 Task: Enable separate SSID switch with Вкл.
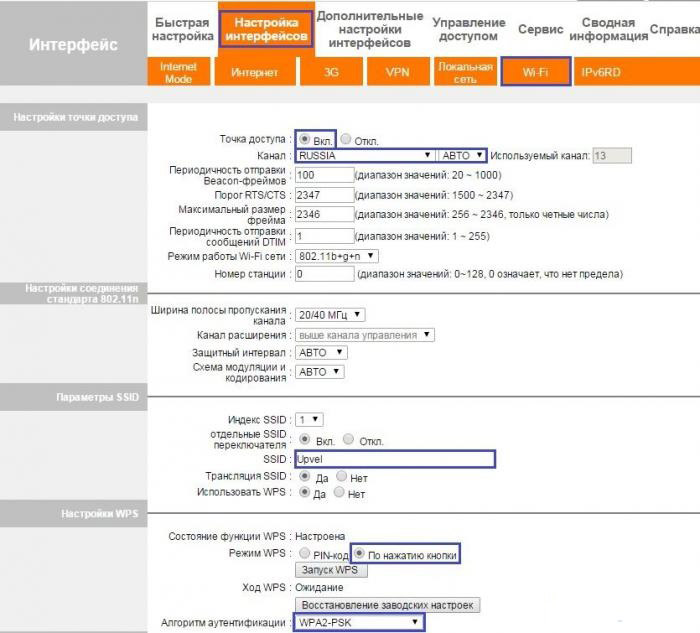[x=304, y=439]
